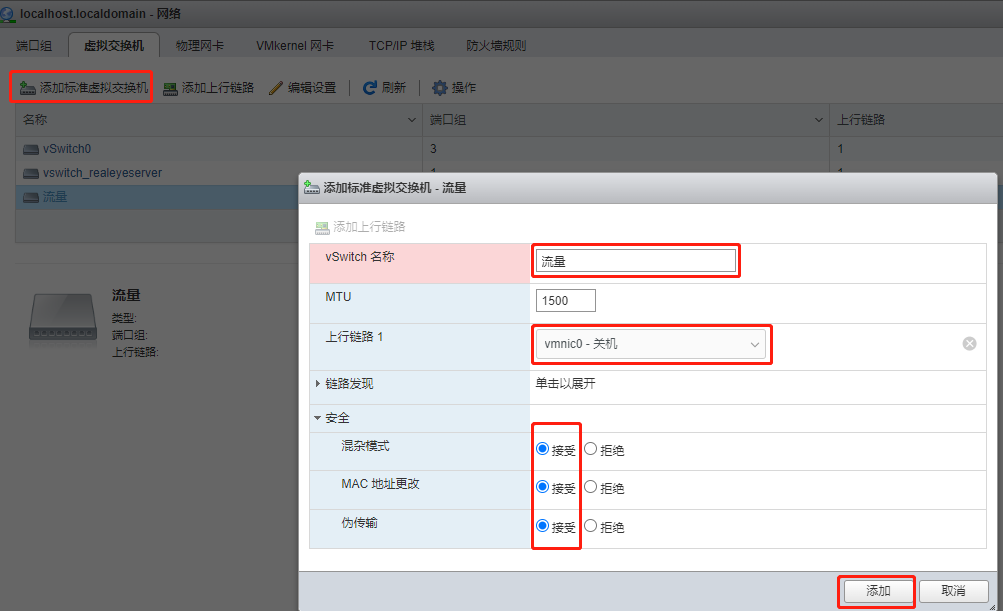Image resolution: width=1003 pixels, height=611 pixels.
Task: Click the 上行链路 column header
Action: (861, 120)
